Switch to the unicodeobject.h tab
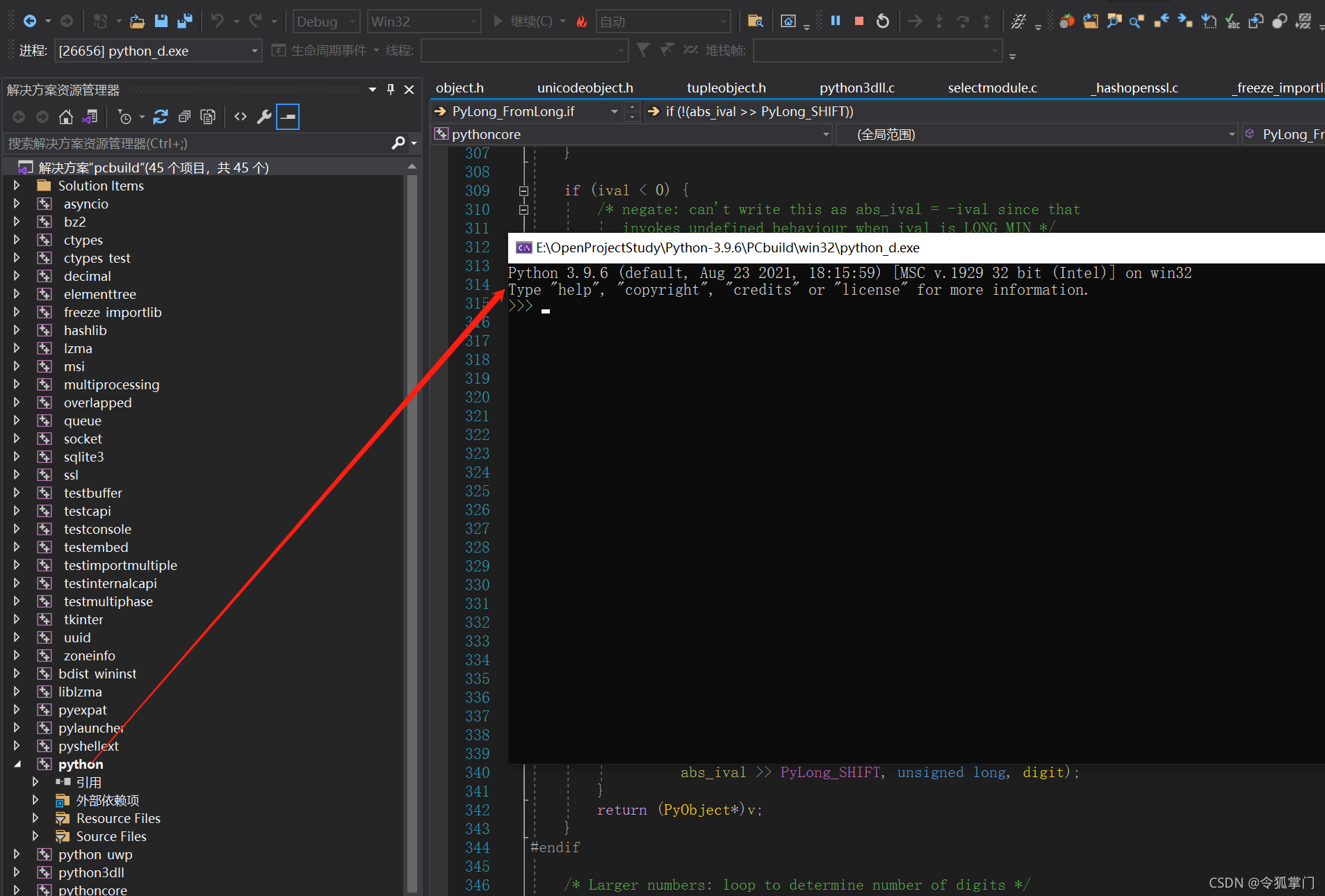Image resolution: width=1325 pixels, height=896 pixels. (585, 88)
